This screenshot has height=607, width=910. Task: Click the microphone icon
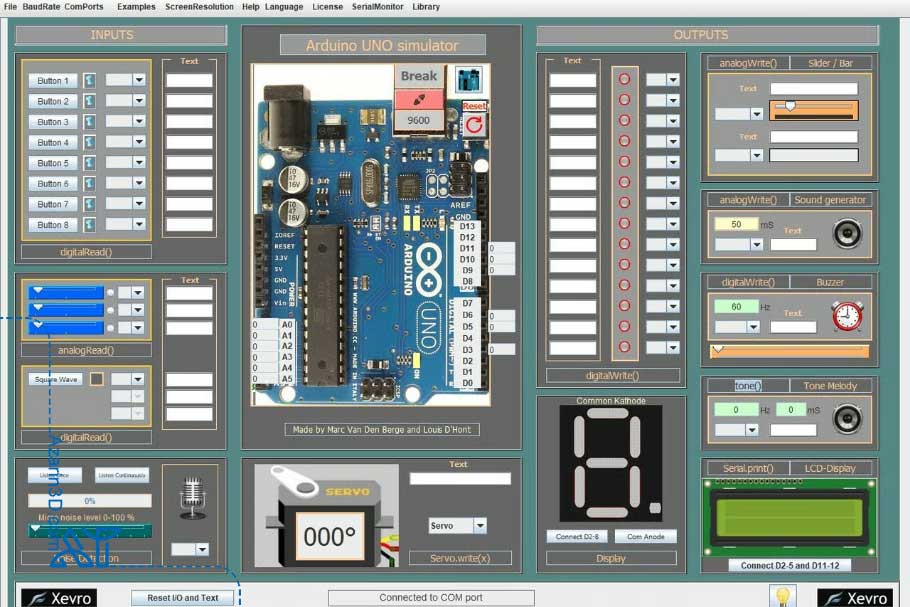tap(192, 497)
